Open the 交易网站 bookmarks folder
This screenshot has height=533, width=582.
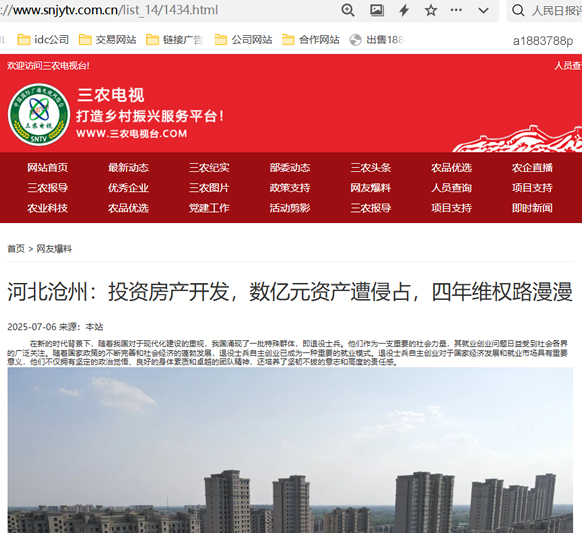pos(108,39)
